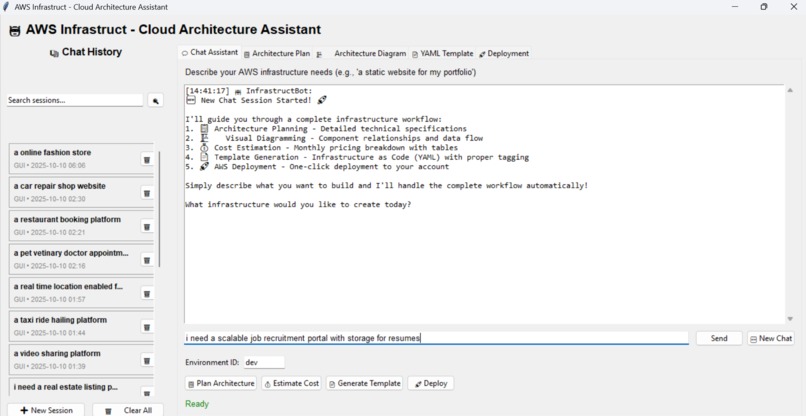Click the Environment ID field

coord(264,362)
